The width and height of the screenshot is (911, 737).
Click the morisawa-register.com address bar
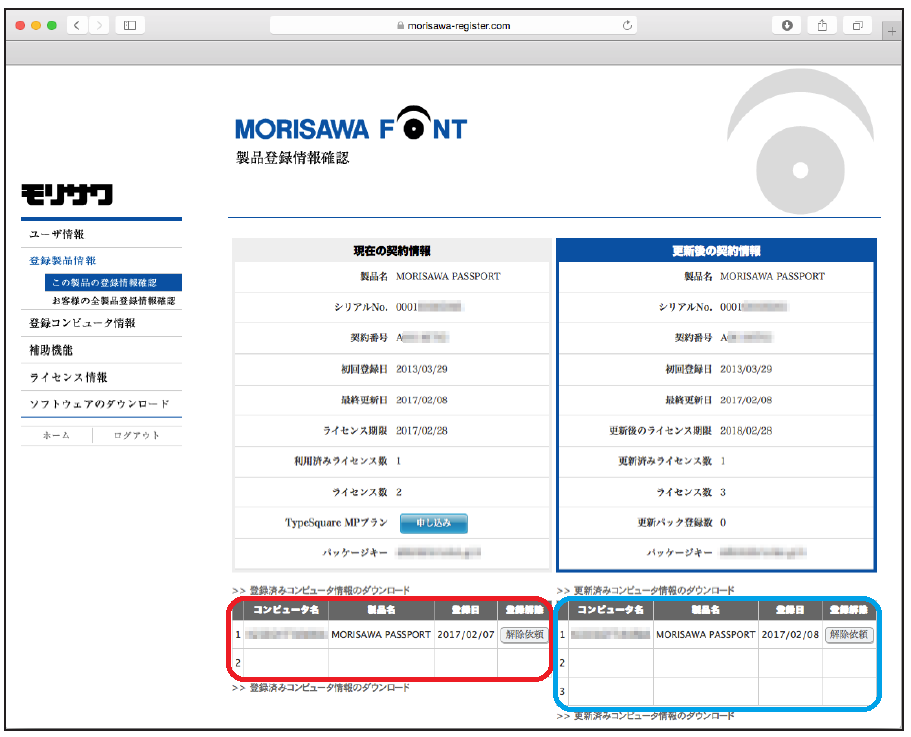(x=453, y=25)
